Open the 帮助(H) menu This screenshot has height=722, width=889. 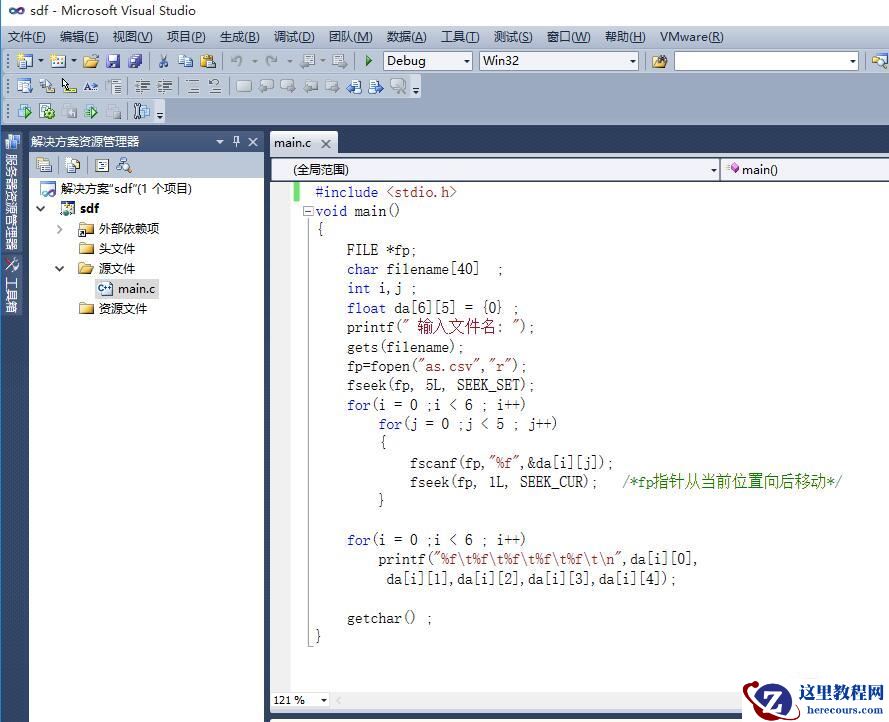click(x=625, y=37)
